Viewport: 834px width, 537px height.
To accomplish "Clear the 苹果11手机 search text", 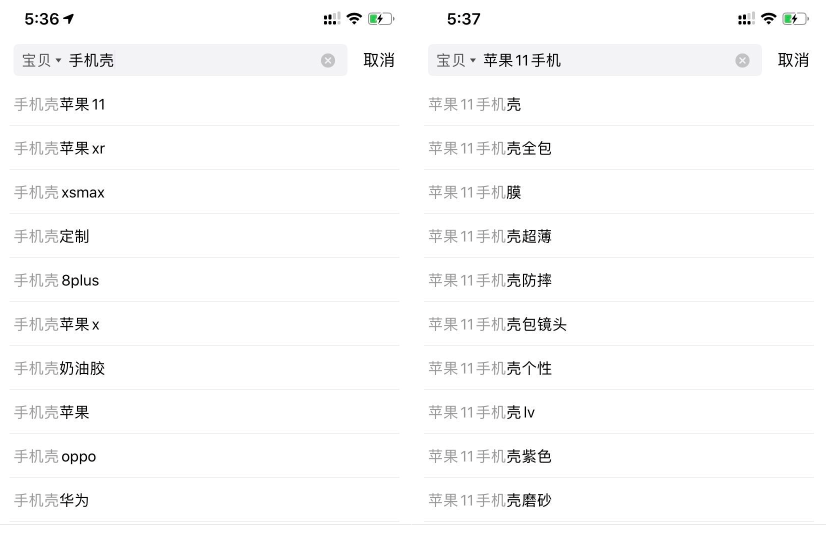I will [x=743, y=61].
